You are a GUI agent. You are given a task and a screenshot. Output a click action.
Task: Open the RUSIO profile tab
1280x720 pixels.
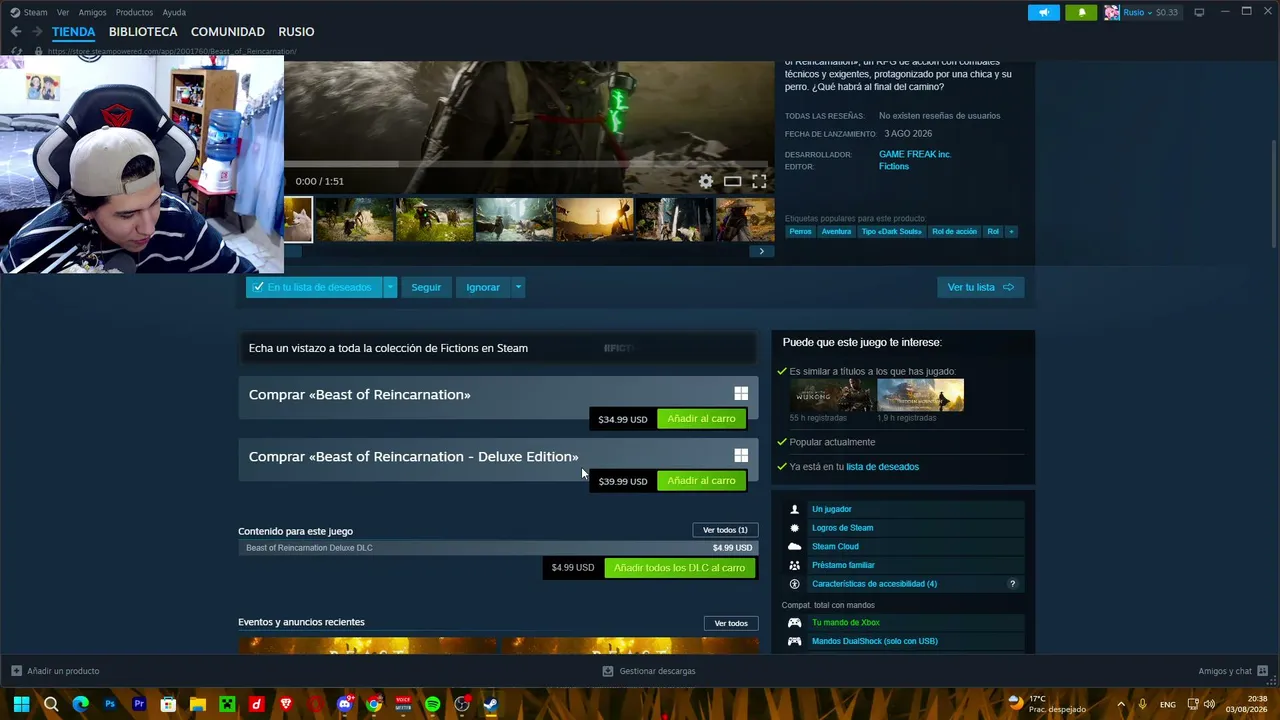pyautogui.click(x=296, y=32)
